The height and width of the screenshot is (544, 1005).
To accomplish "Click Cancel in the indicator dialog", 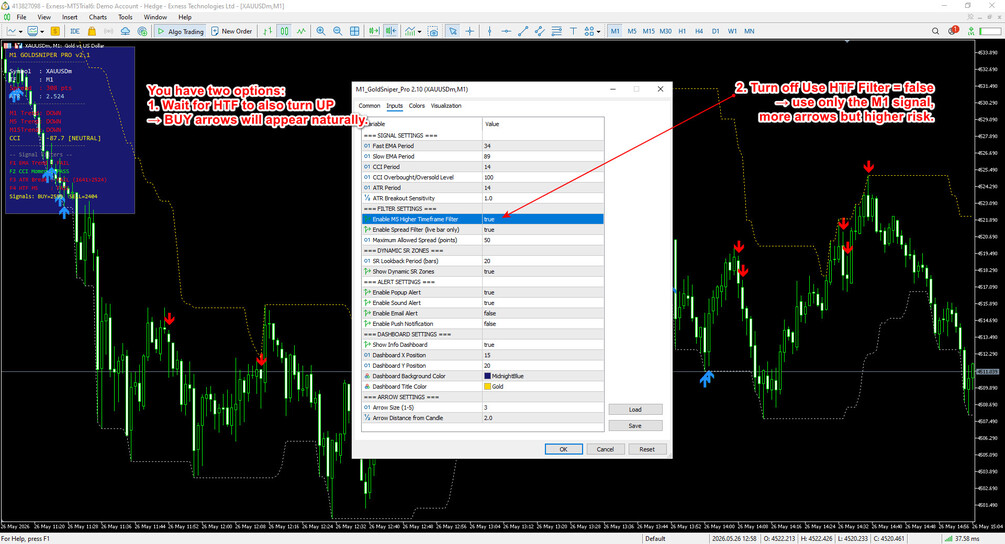I will pos(605,449).
